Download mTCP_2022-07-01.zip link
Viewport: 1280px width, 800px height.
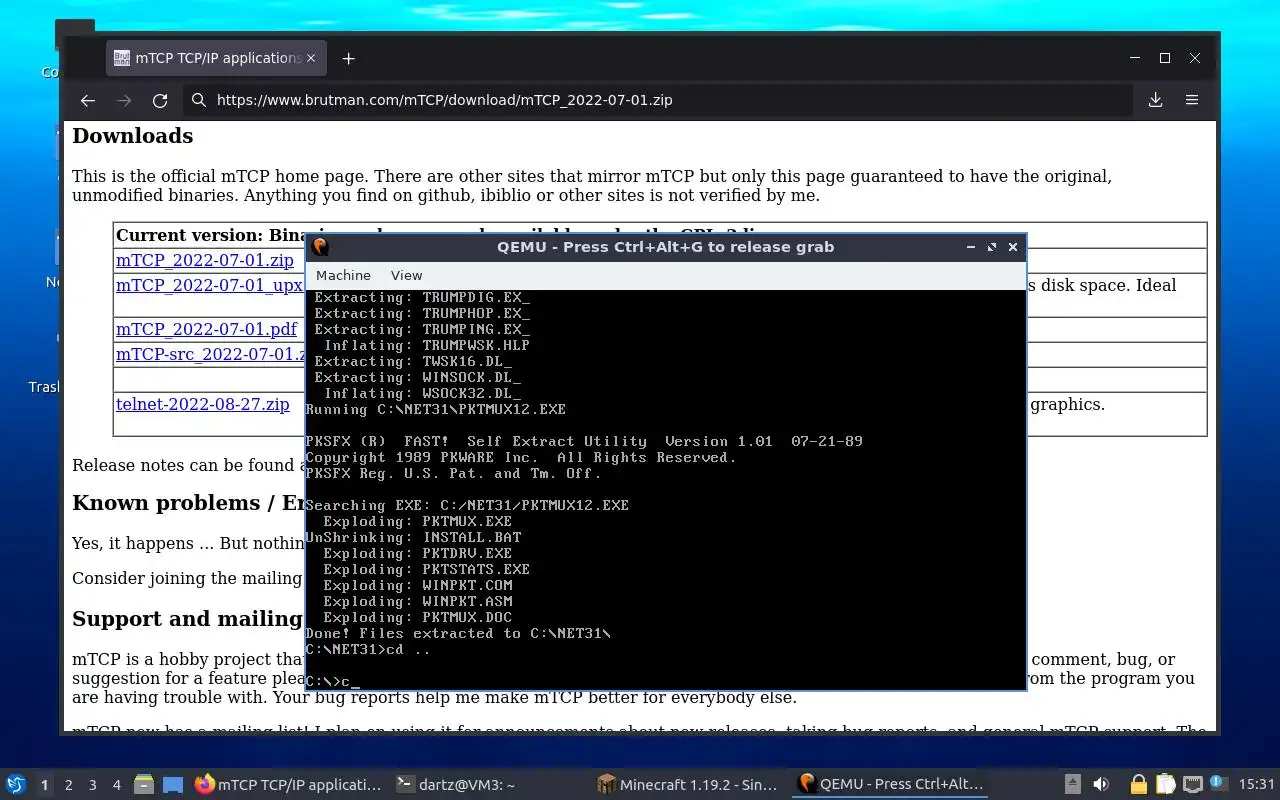click(x=205, y=260)
